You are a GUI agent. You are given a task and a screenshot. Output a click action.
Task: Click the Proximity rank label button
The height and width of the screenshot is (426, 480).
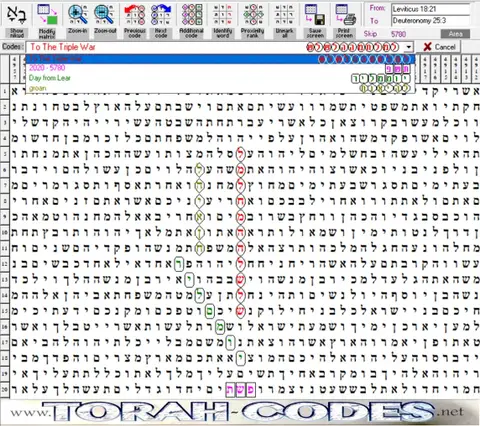(253, 33)
